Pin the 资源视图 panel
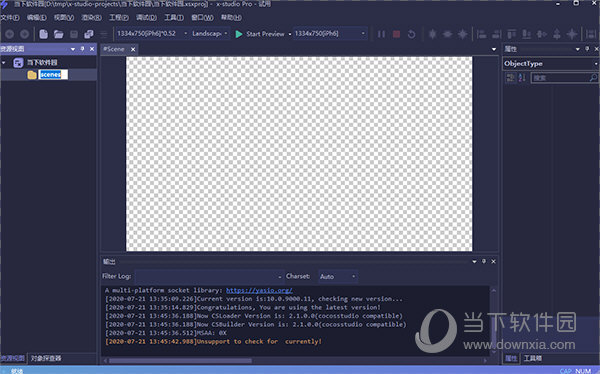600x374 pixels. click(82, 49)
